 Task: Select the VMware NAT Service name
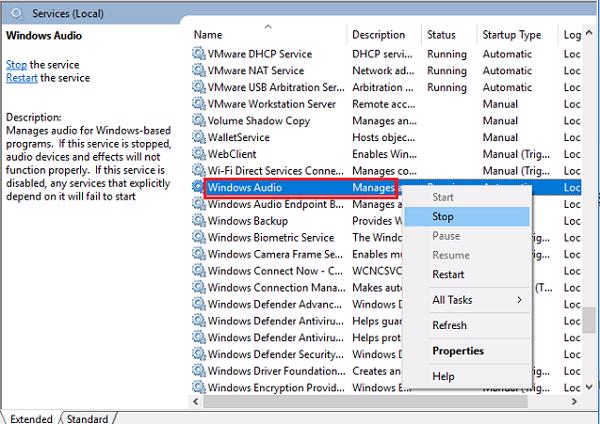256,71
